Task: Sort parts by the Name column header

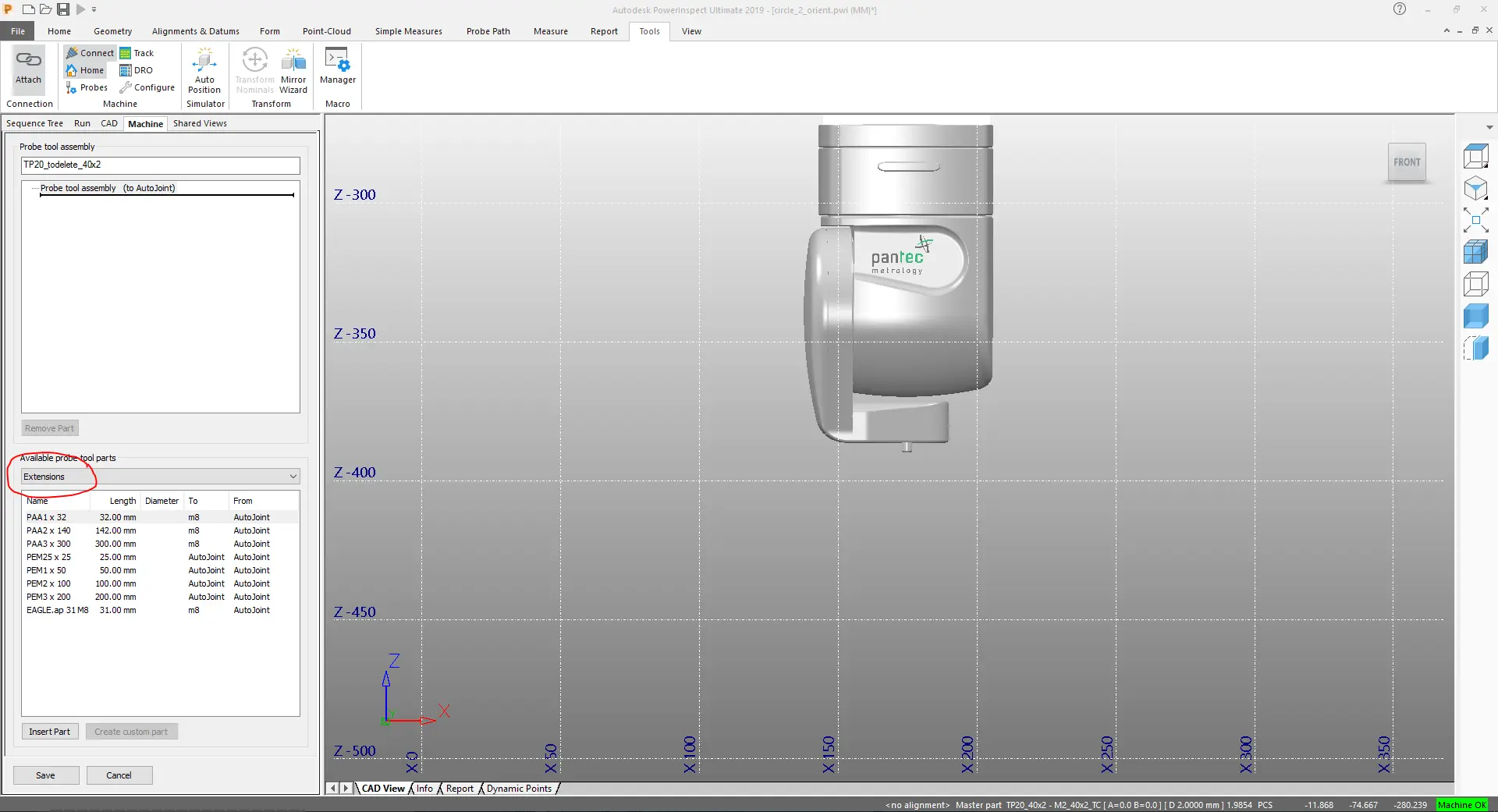Action: (56, 501)
